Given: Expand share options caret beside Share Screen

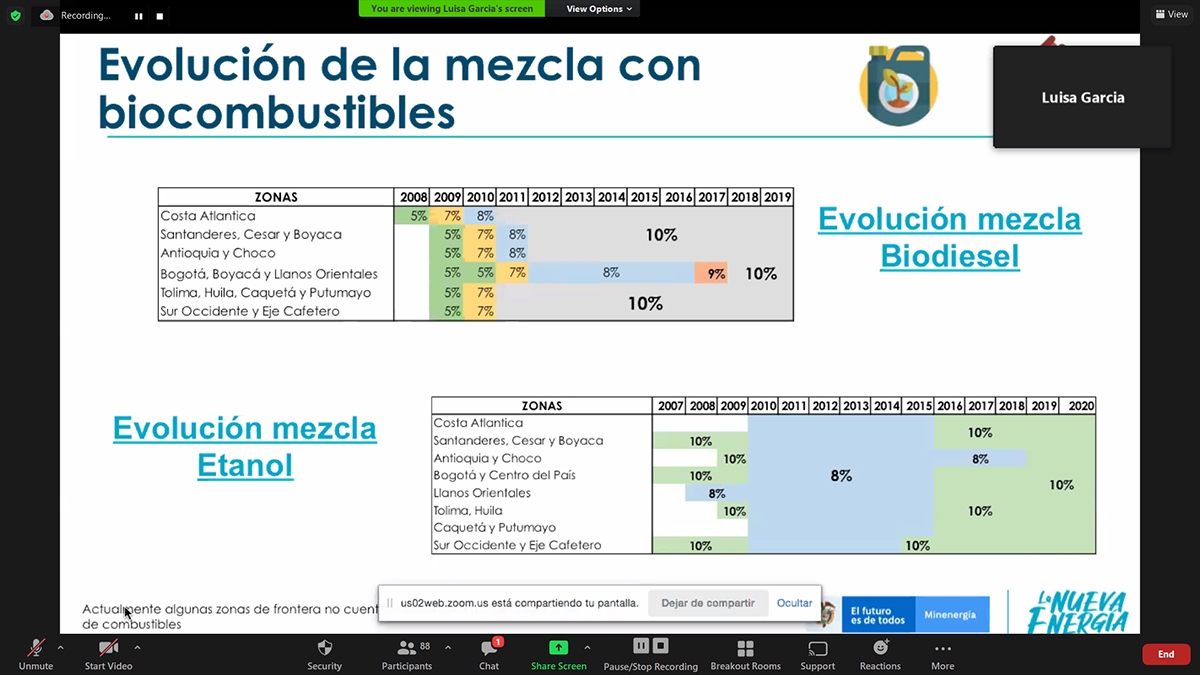Looking at the screenshot, I should [x=587, y=647].
